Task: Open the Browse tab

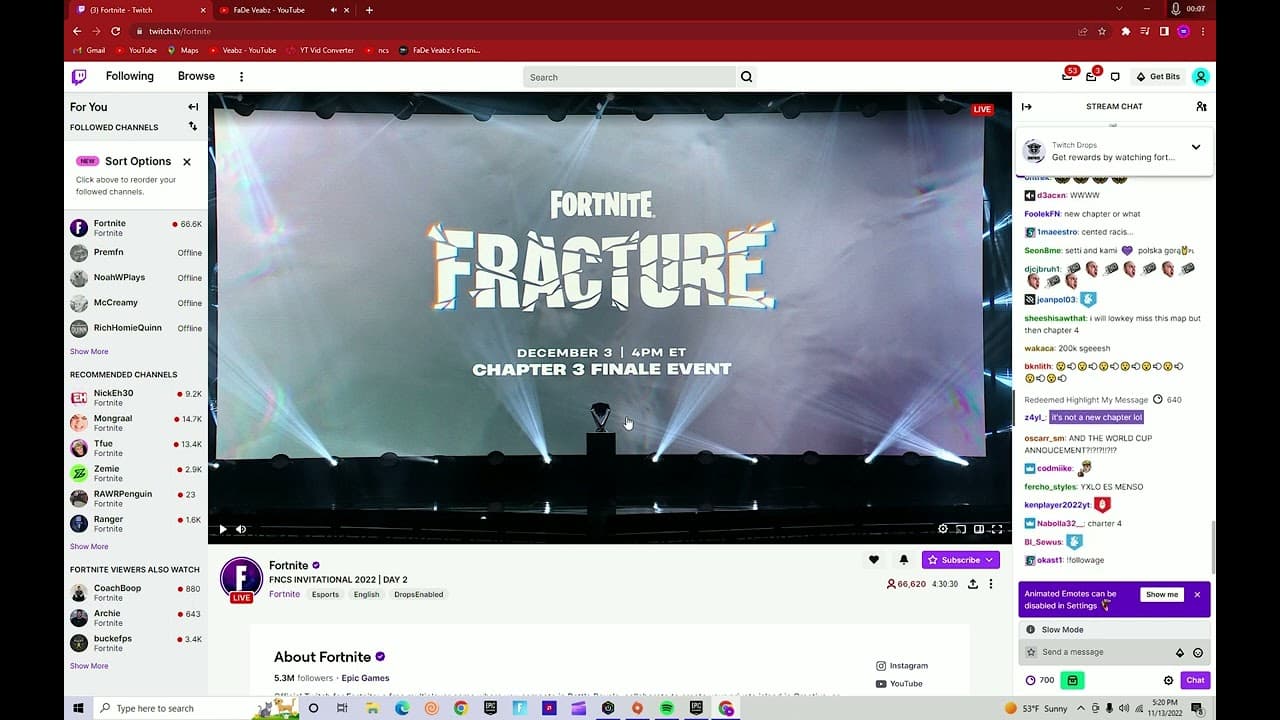Action: pos(196,76)
